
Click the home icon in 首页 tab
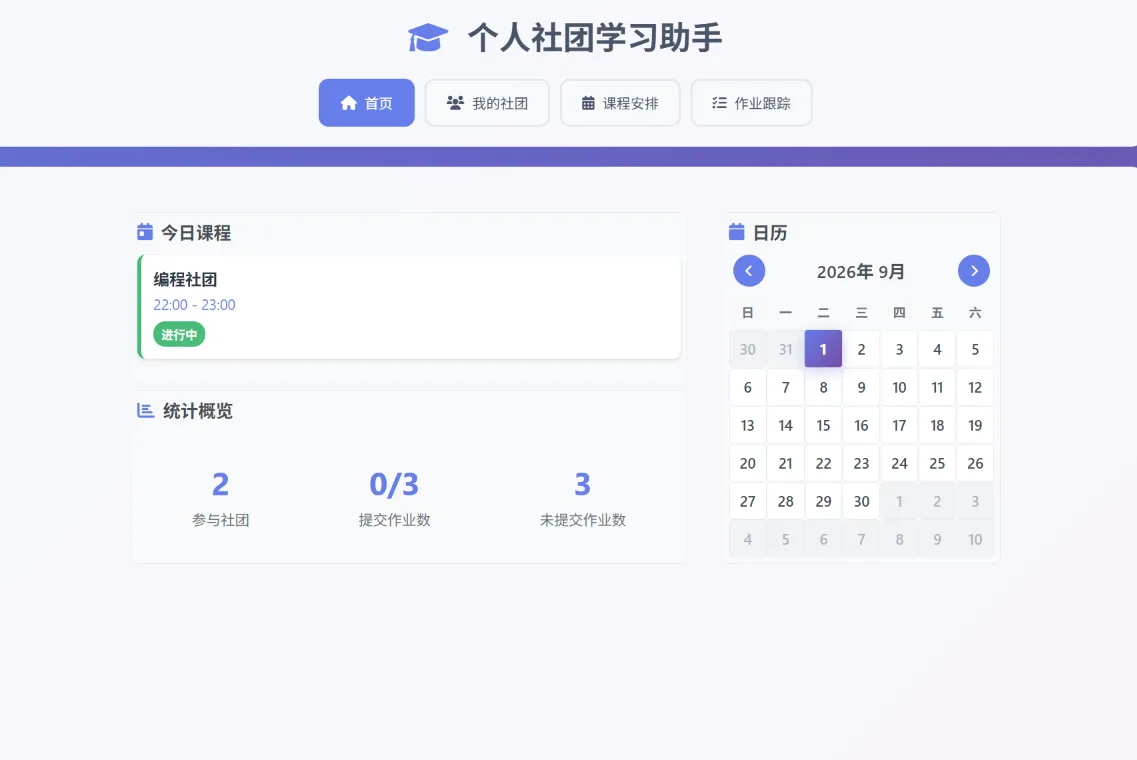(349, 103)
